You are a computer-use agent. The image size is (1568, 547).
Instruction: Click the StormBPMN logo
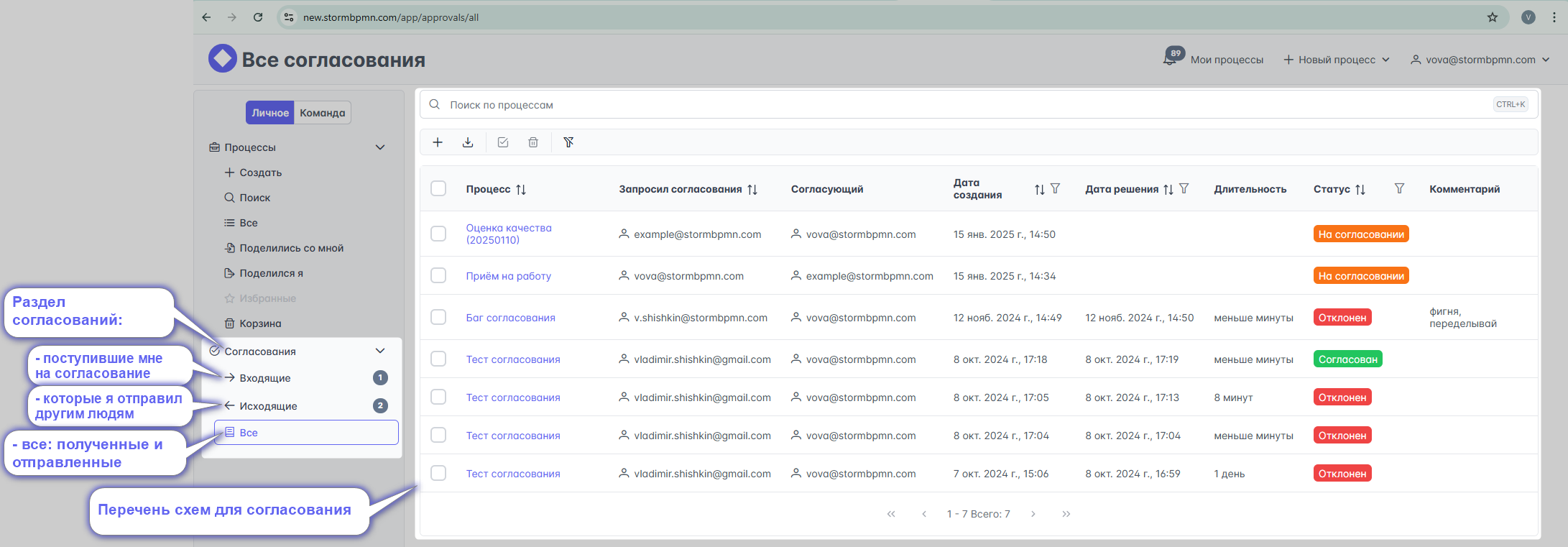pyautogui.click(x=222, y=59)
